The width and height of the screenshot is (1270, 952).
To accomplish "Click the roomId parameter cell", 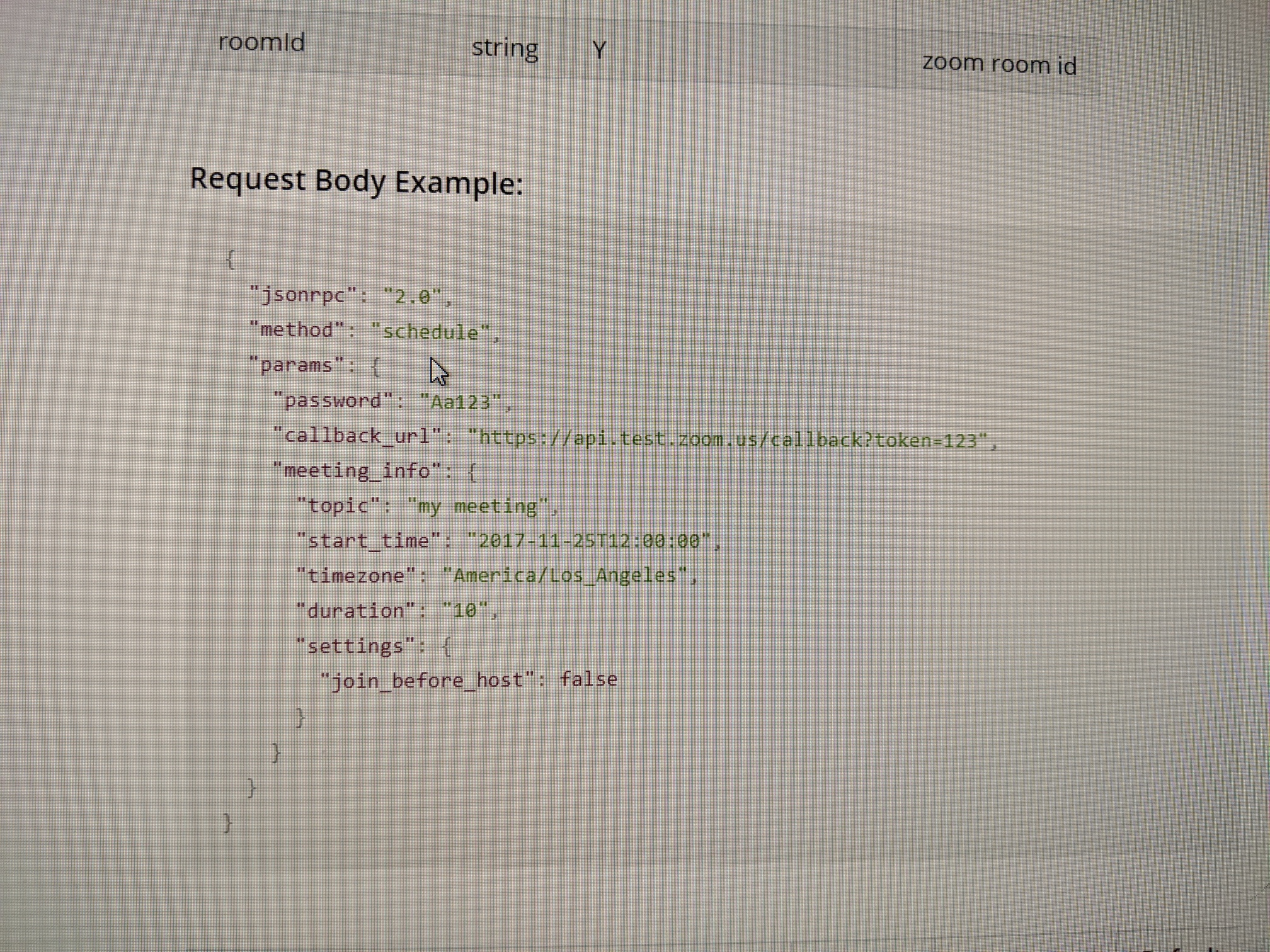I will click(261, 43).
